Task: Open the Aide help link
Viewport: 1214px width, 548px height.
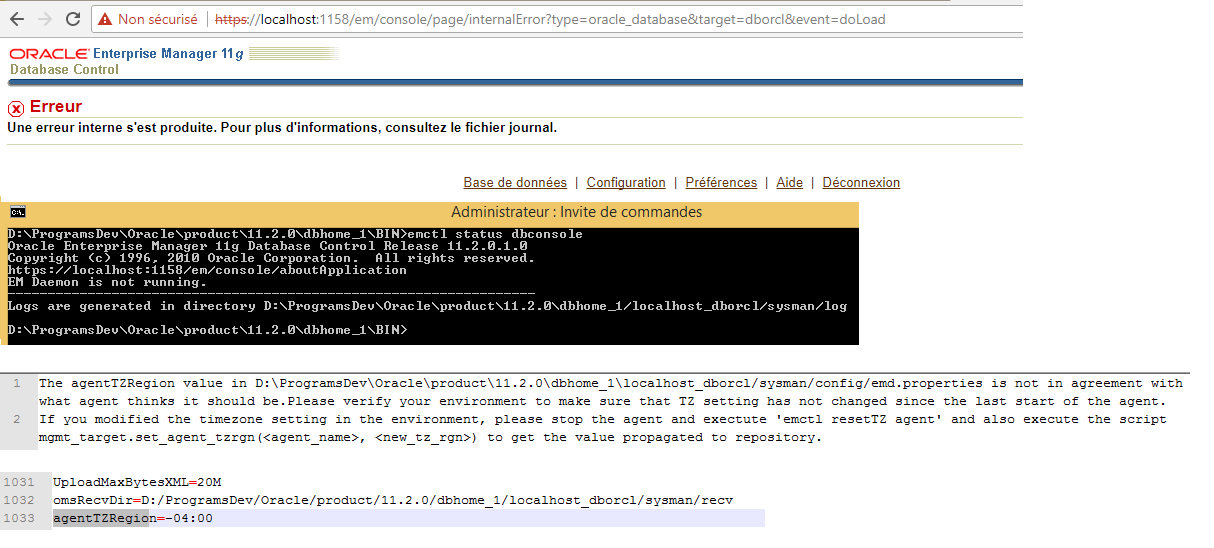Action: pos(790,183)
